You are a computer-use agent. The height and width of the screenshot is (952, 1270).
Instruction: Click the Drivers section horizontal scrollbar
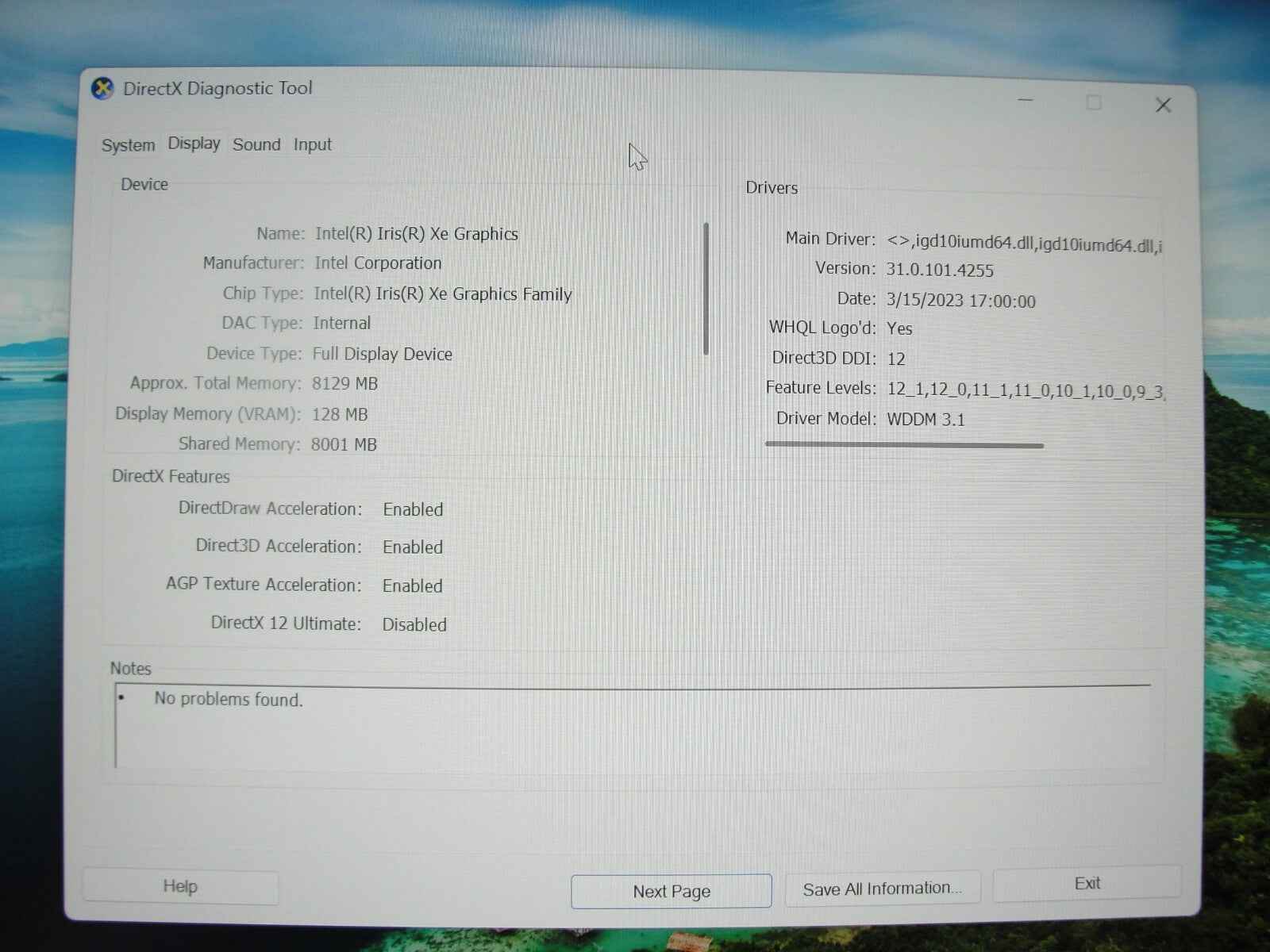[x=903, y=446]
